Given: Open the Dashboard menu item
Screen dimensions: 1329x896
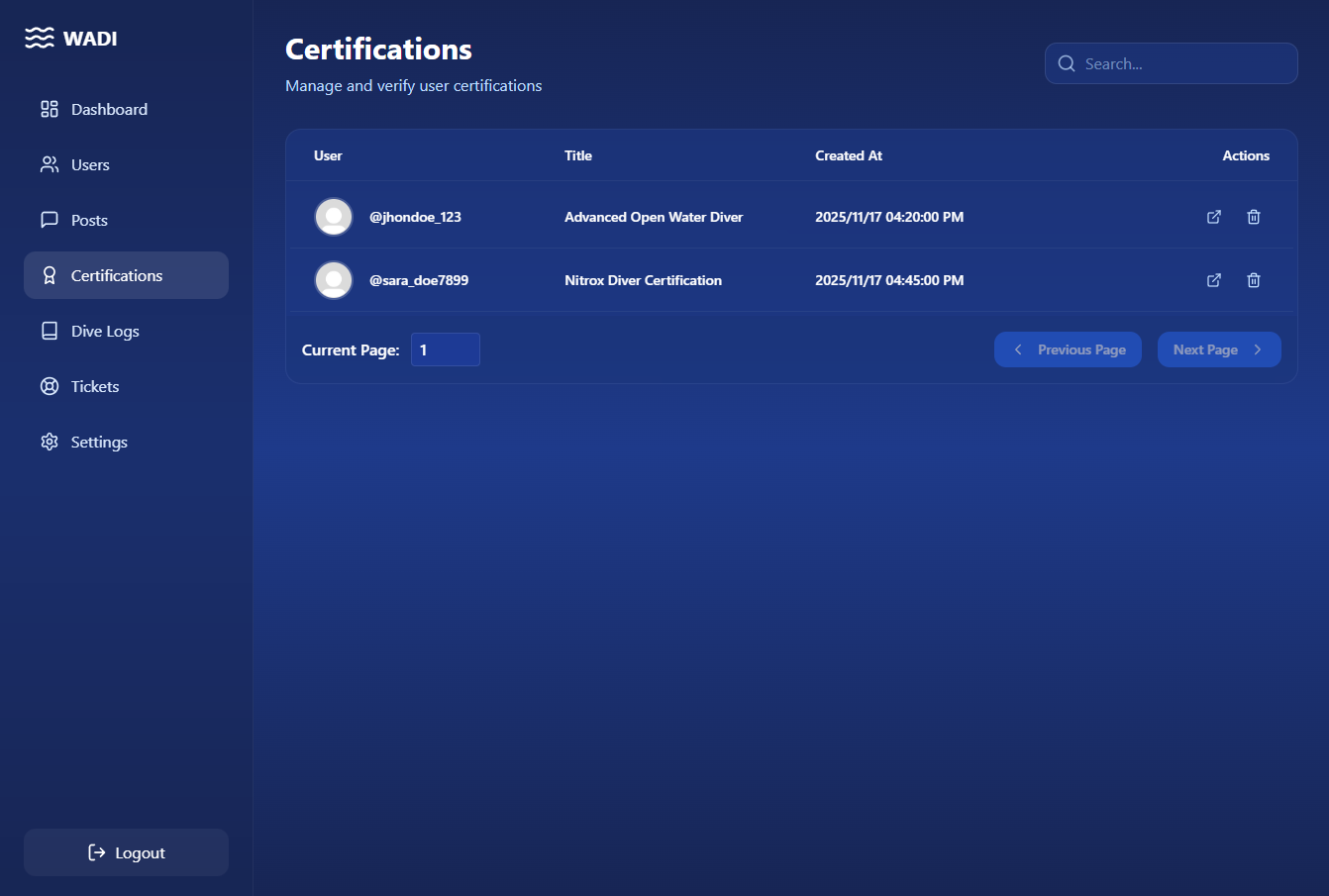Looking at the screenshot, I should tap(109, 110).
